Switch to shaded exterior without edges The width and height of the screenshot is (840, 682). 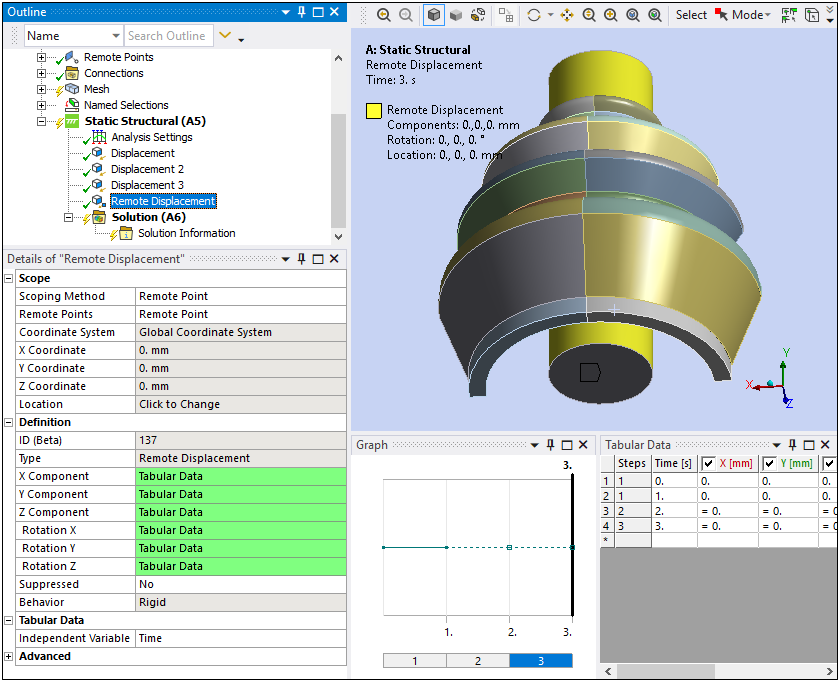[456, 15]
